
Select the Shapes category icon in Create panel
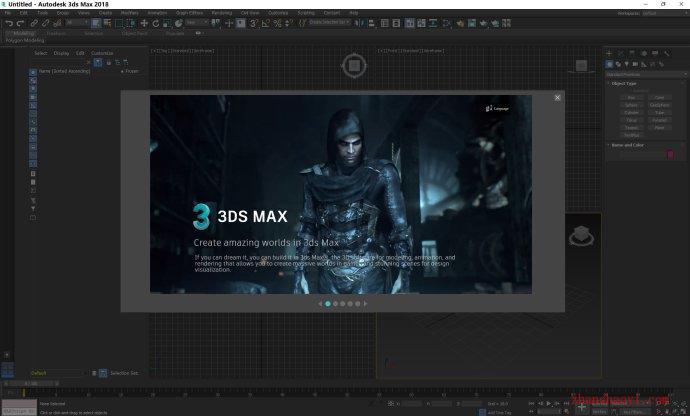click(x=618, y=64)
